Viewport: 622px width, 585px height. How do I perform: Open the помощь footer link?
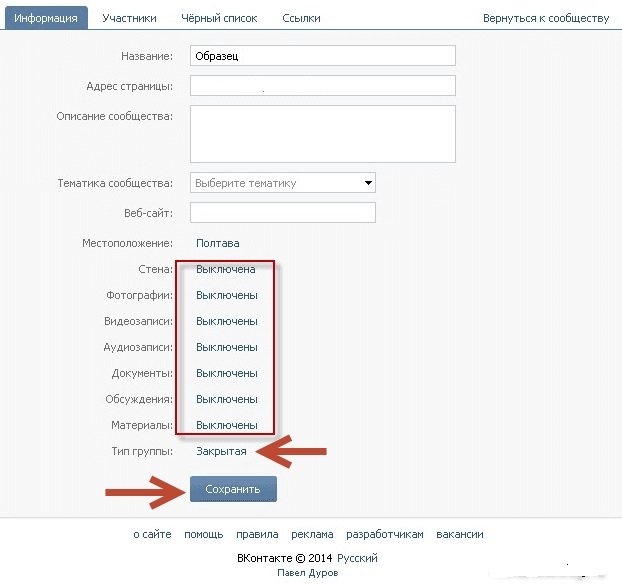tap(203, 534)
